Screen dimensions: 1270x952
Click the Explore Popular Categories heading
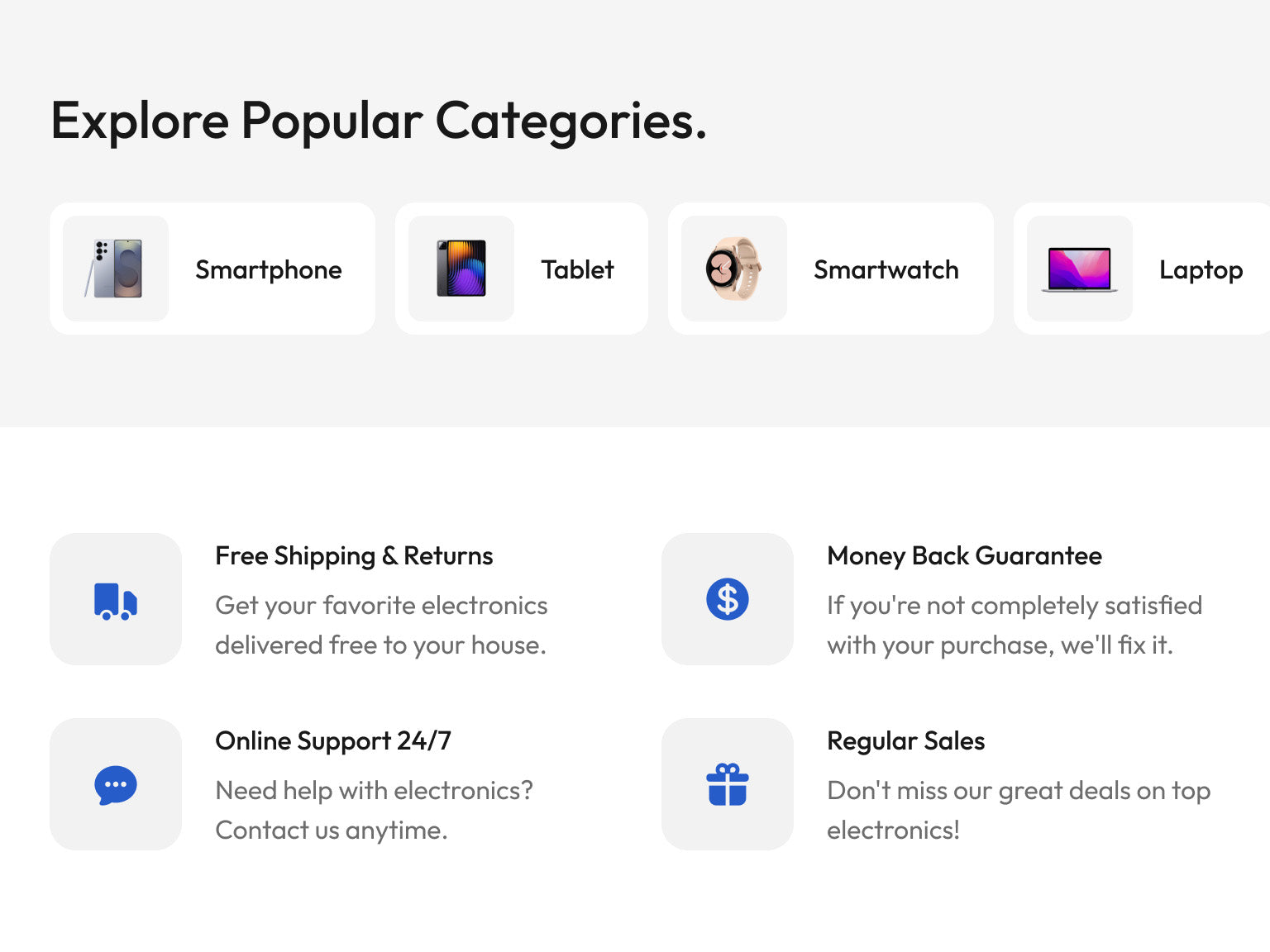coord(379,121)
